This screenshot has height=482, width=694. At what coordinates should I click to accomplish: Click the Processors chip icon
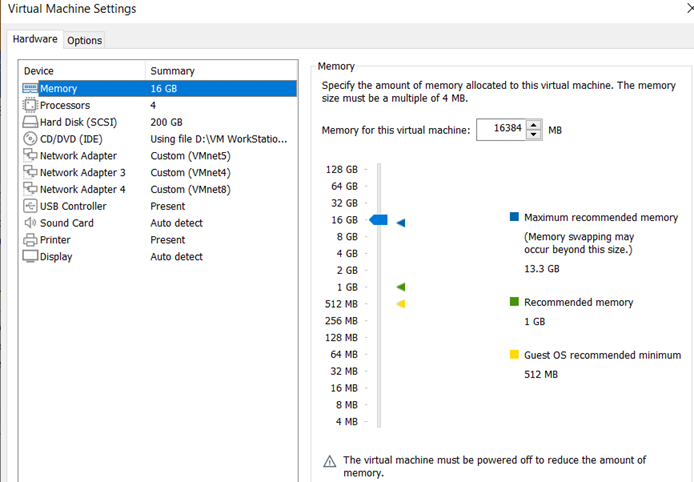click(30, 105)
